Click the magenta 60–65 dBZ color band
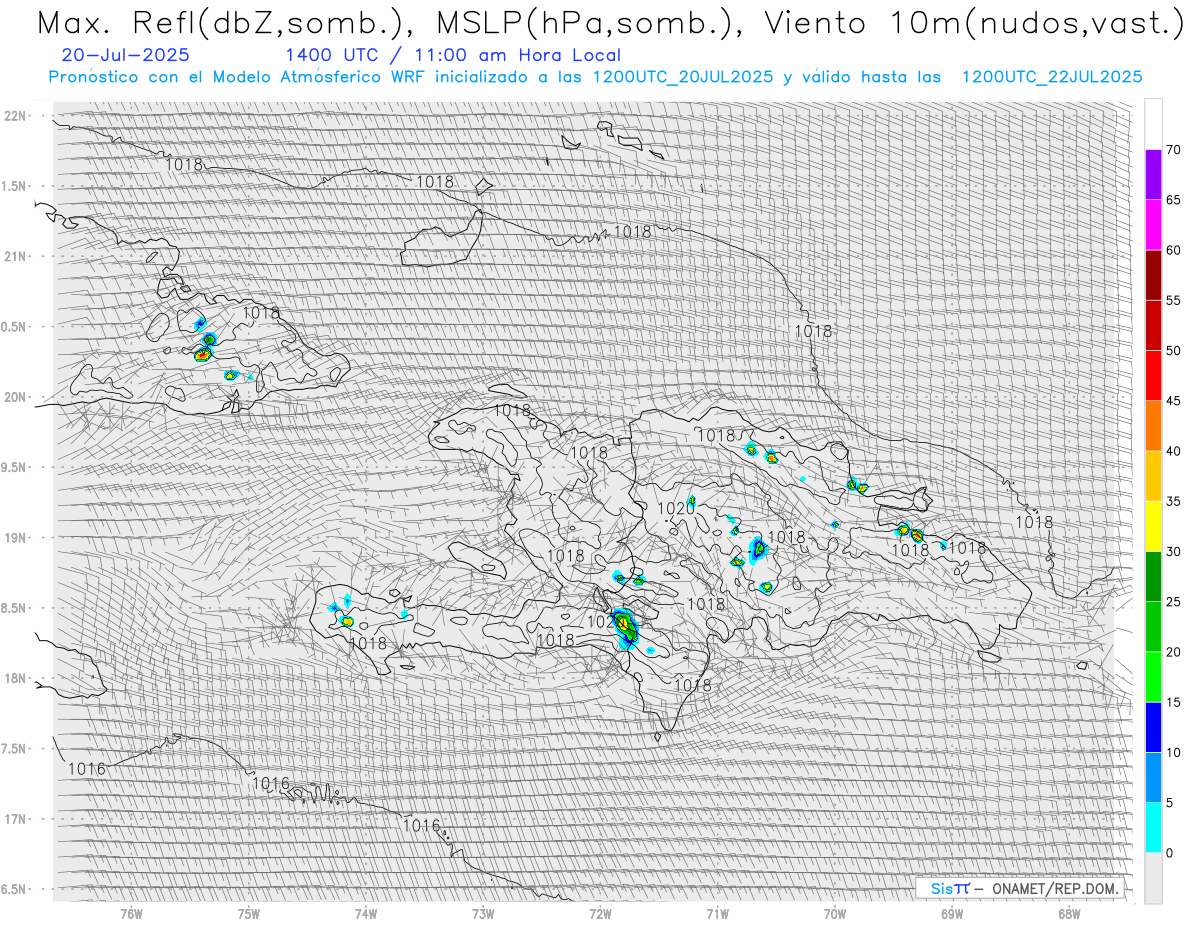 pyautogui.click(x=1153, y=225)
